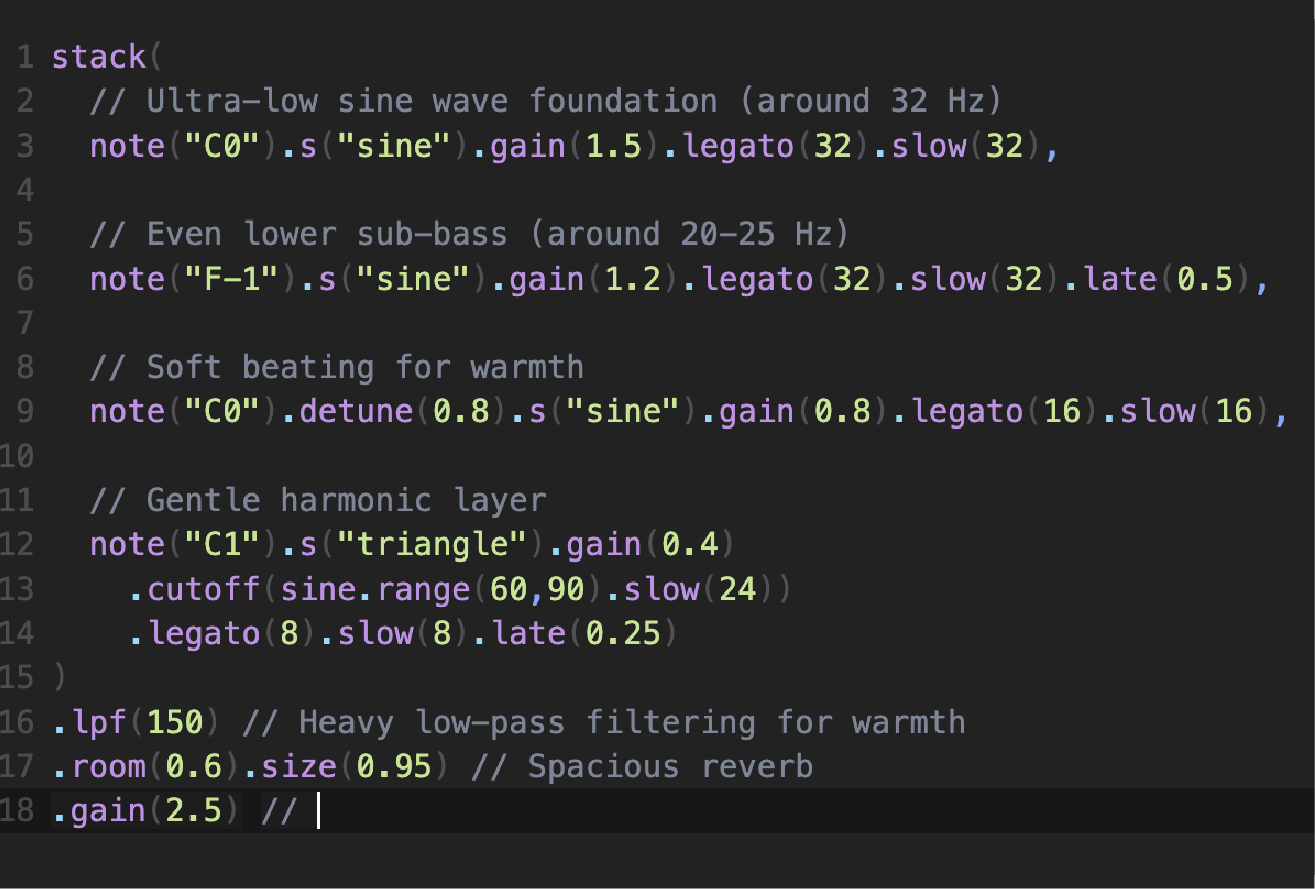
Task: Click line number 15 in the gutter
Action: pos(18,677)
